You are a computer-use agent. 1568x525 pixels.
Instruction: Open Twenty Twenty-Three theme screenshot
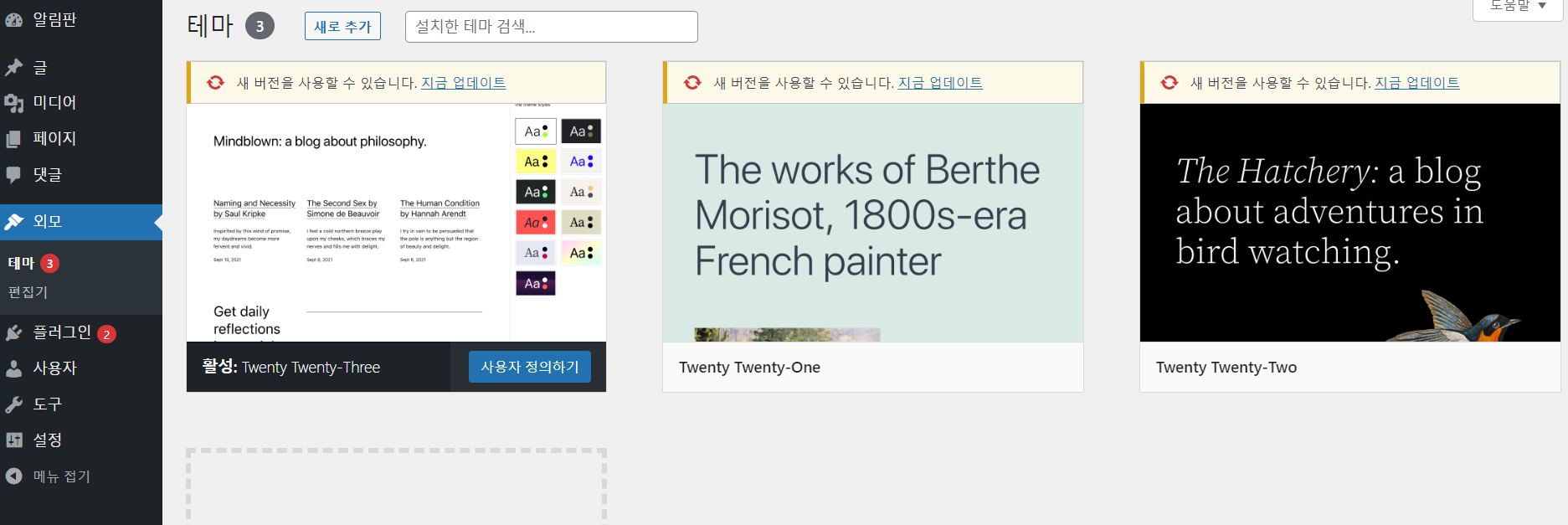click(x=396, y=223)
